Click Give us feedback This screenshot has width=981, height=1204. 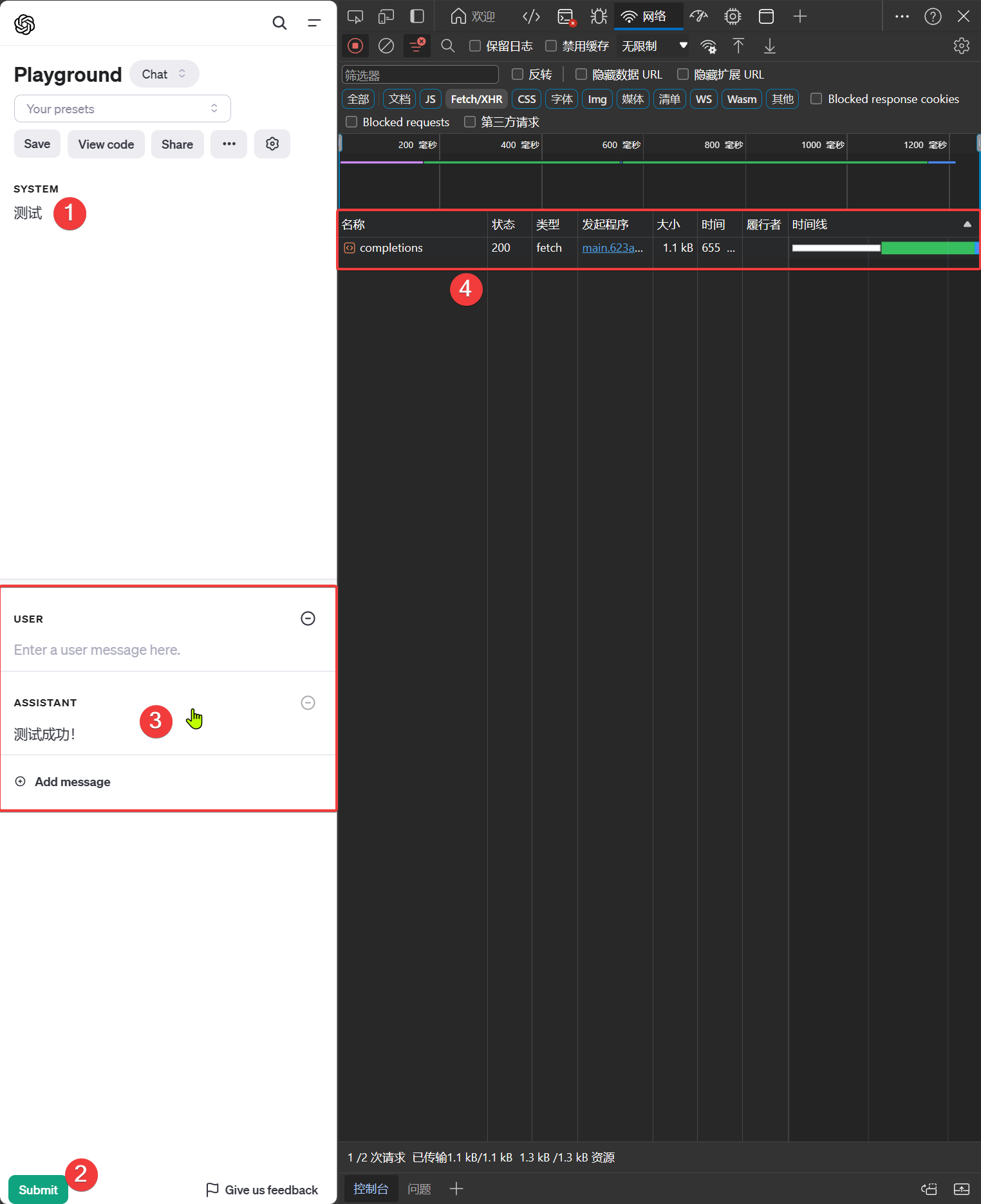click(262, 1190)
